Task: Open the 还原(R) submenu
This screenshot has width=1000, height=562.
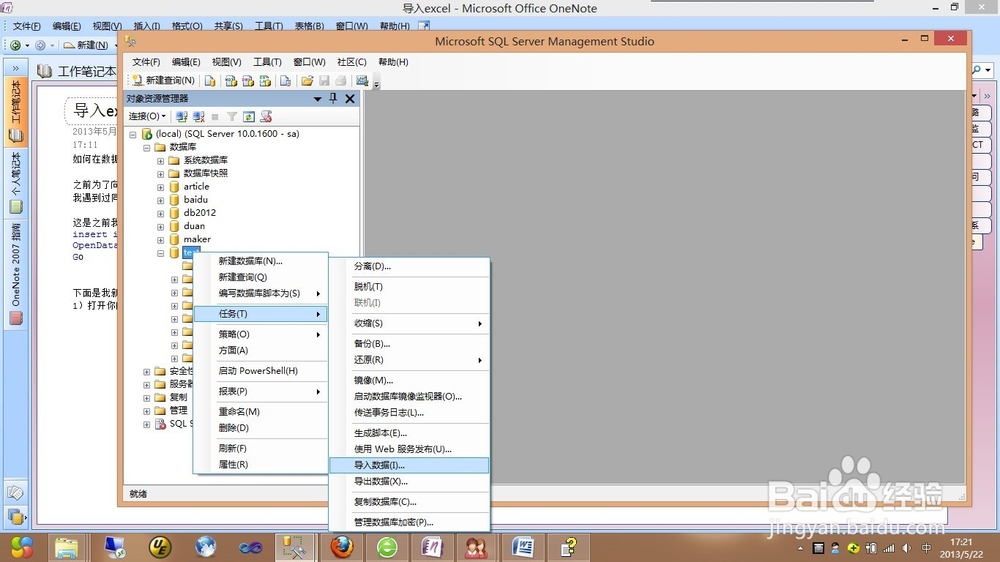Action: point(409,360)
